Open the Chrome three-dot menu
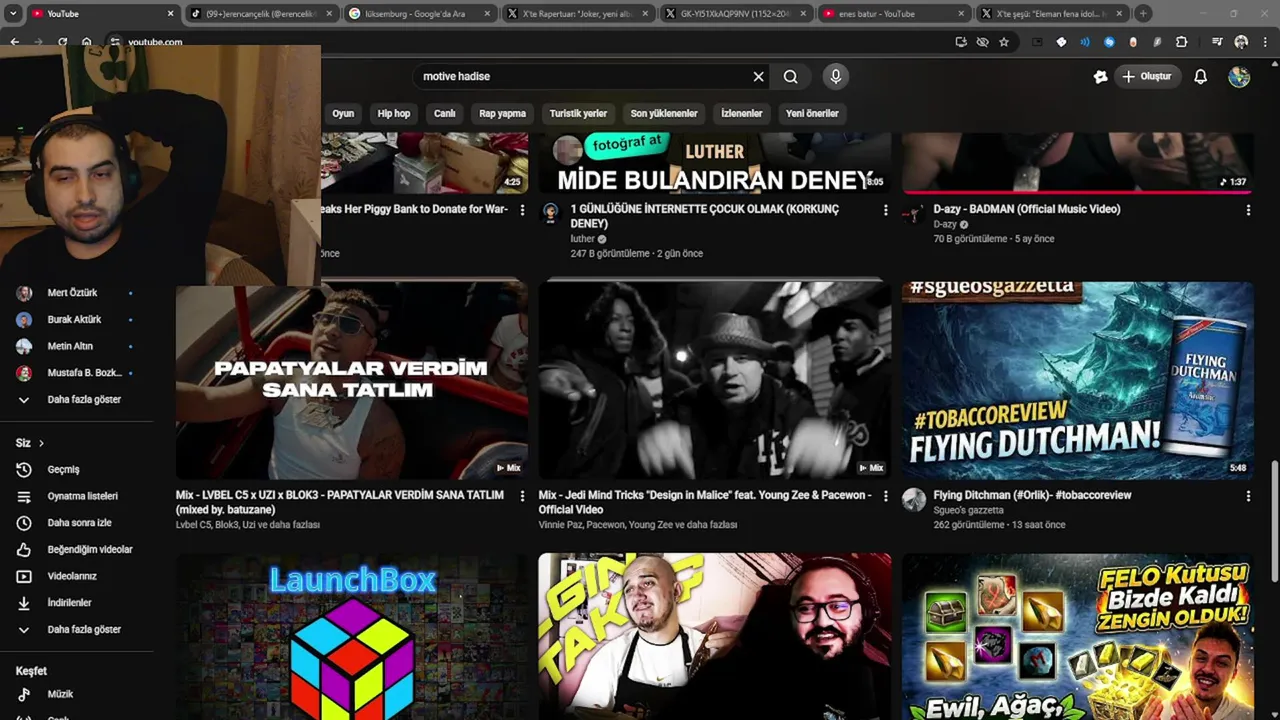Viewport: 1280px width, 720px height. (x=1265, y=42)
